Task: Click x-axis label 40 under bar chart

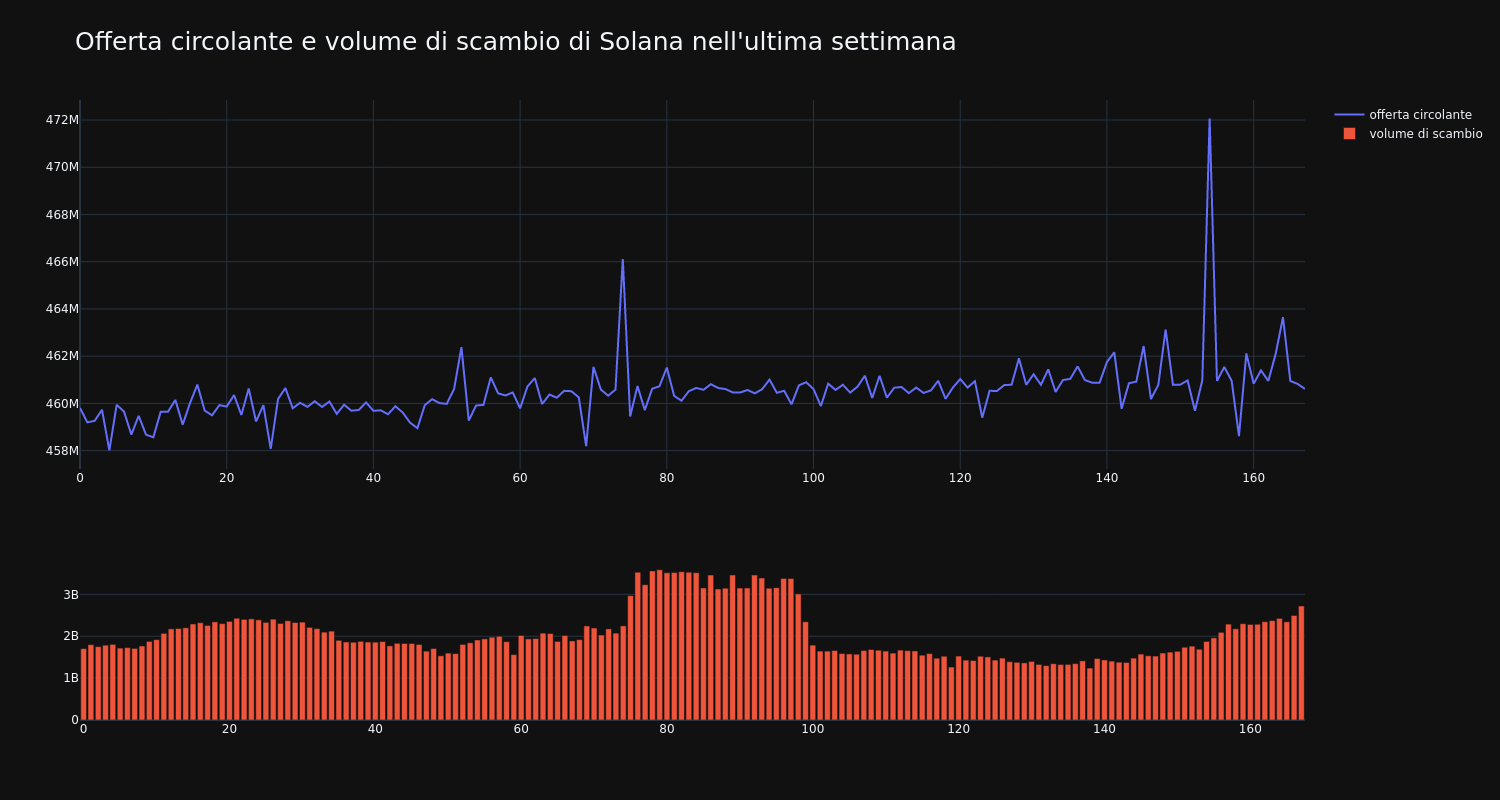Action: tap(375, 729)
